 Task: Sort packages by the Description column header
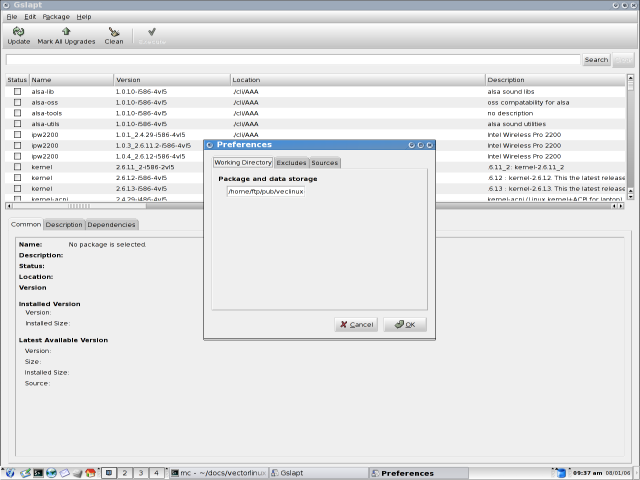point(555,79)
